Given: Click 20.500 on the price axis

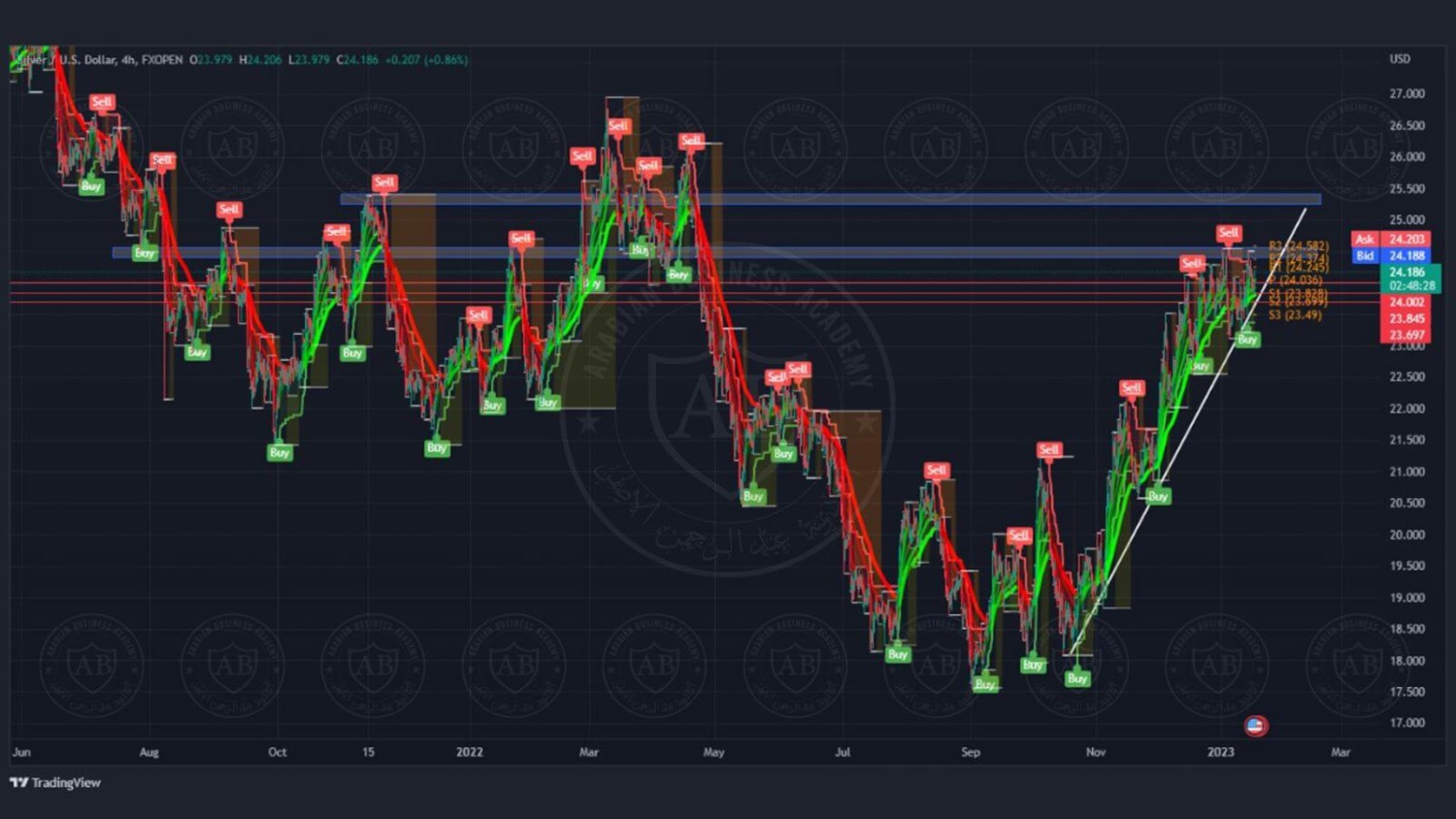Looking at the screenshot, I should pos(1406,504).
